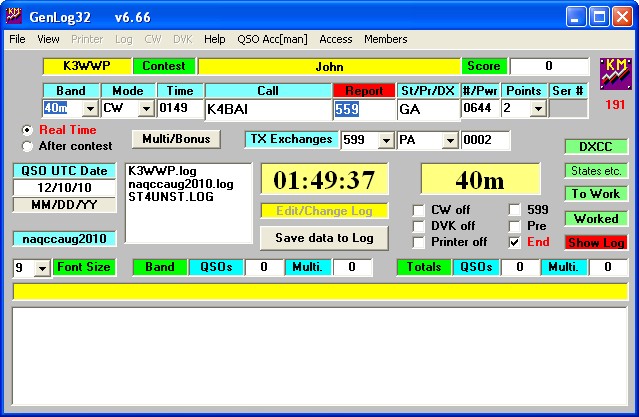The height and width of the screenshot is (417, 639).
Task: Toggle the DVK off checkbox
Action: point(419,226)
